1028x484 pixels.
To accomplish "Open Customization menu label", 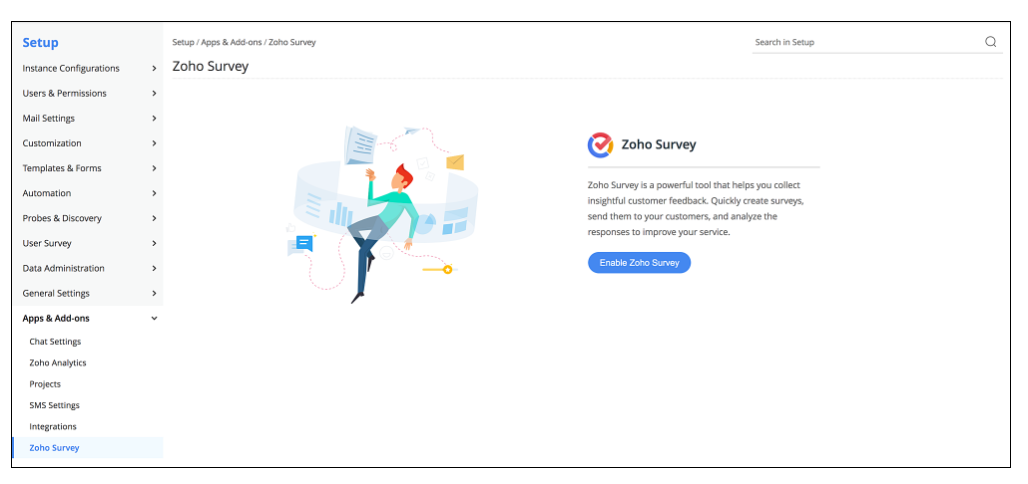I will [x=52, y=143].
